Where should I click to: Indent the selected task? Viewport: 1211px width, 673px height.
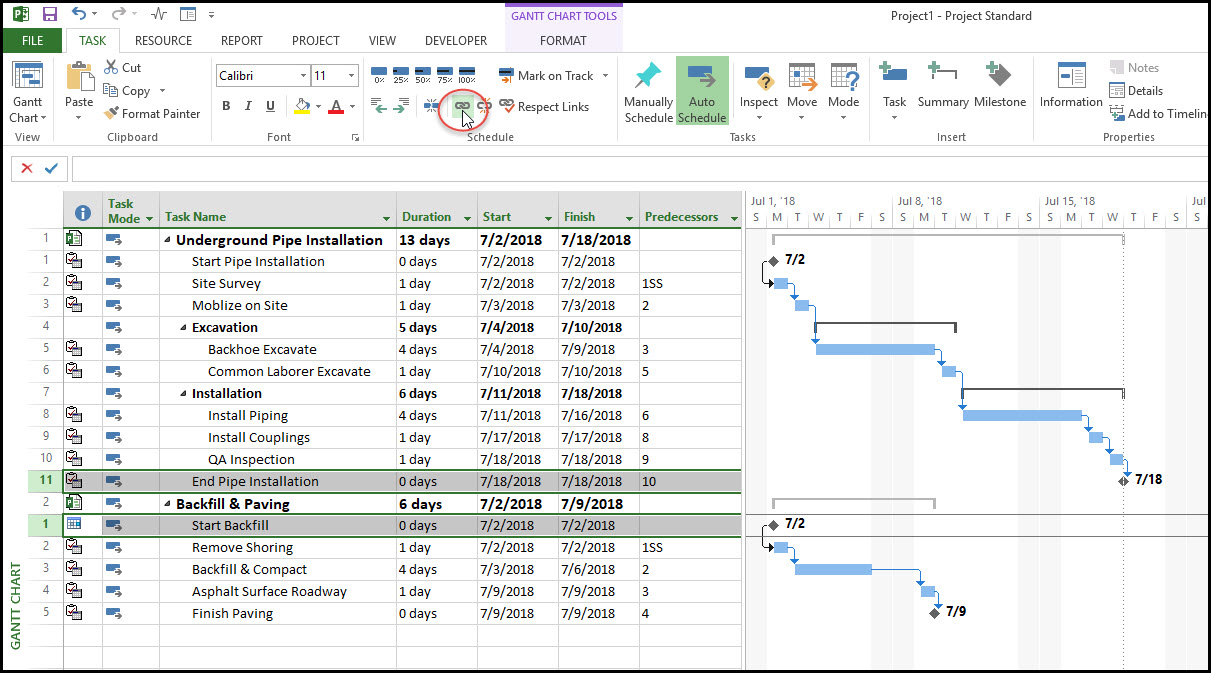[x=402, y=106]
